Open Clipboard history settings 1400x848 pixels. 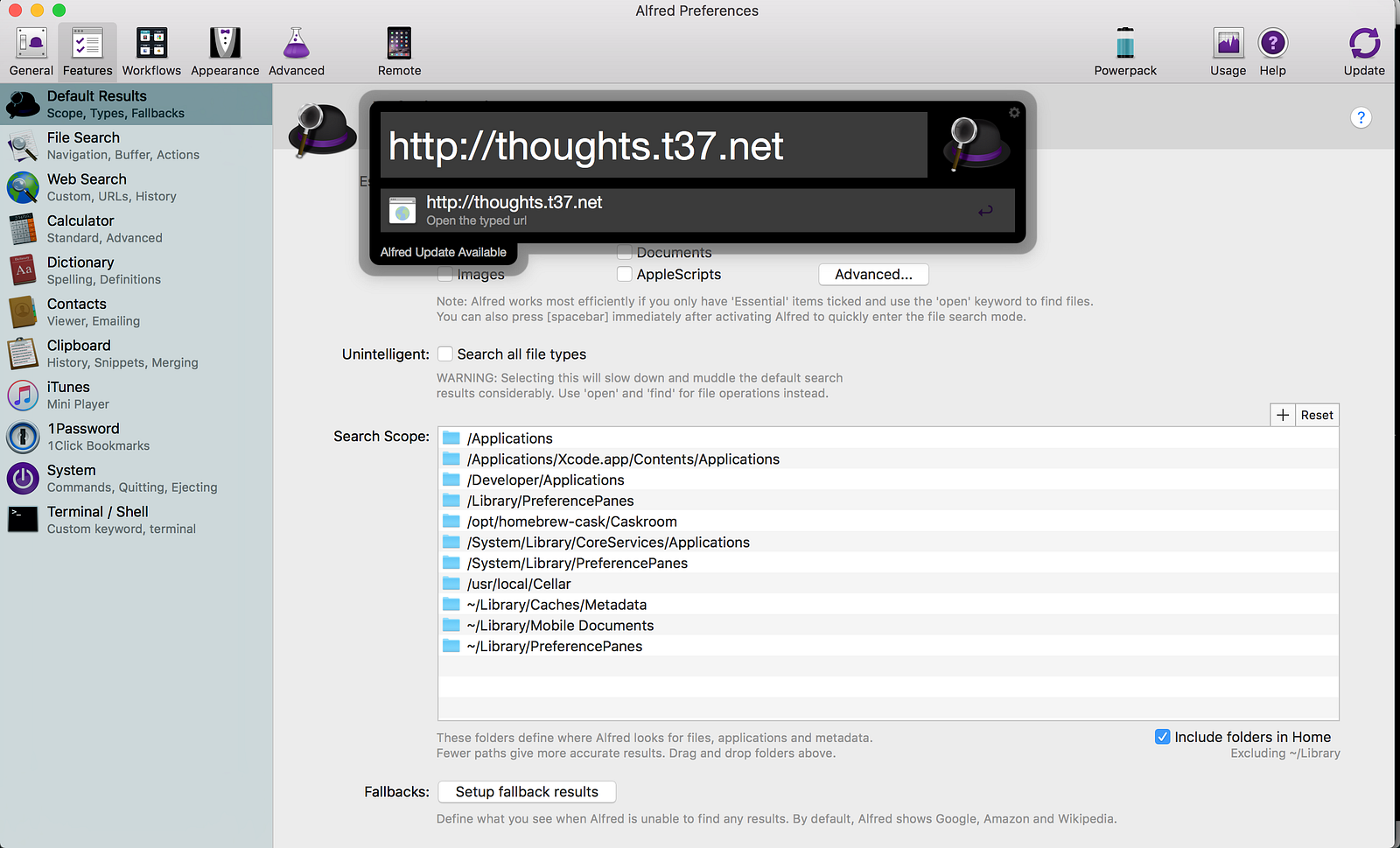click(136, 354)
